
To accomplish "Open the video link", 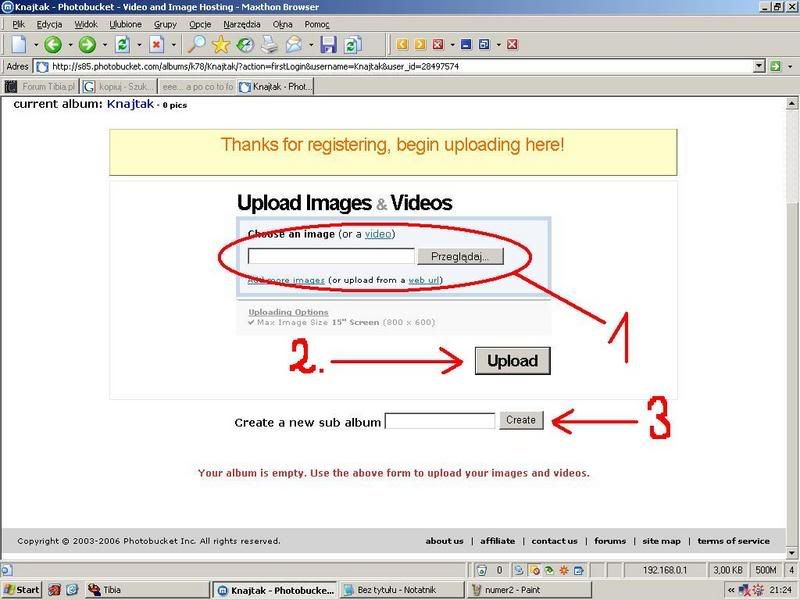I will (x=378, y=234).
